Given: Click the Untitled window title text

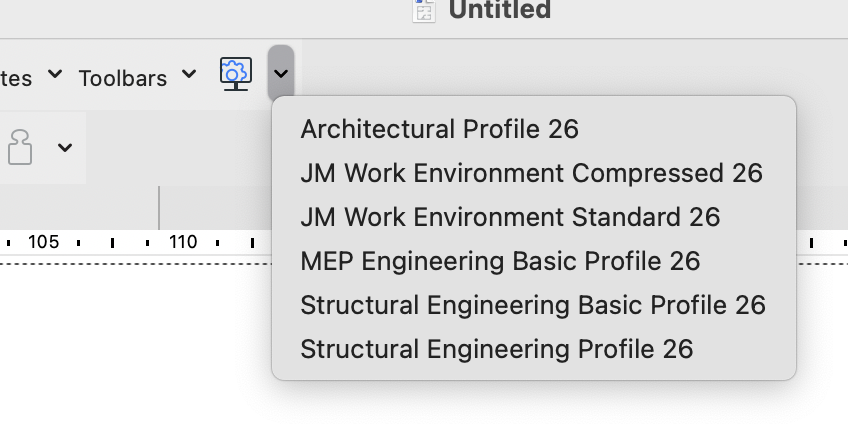Looking at the screenshot, I should click(499, 11).
